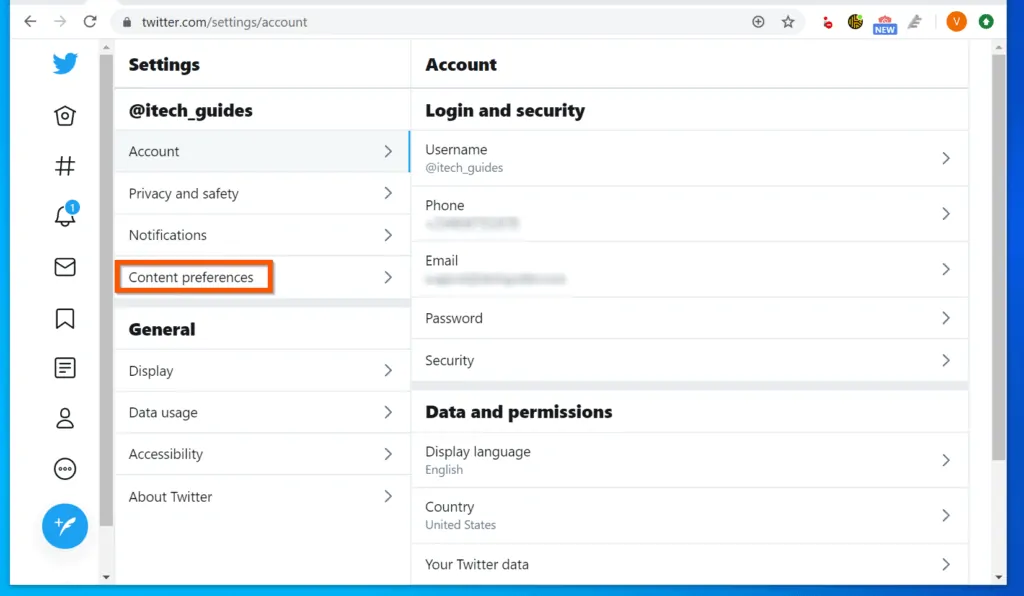Open the Data usage section

[x=260, y=412]
